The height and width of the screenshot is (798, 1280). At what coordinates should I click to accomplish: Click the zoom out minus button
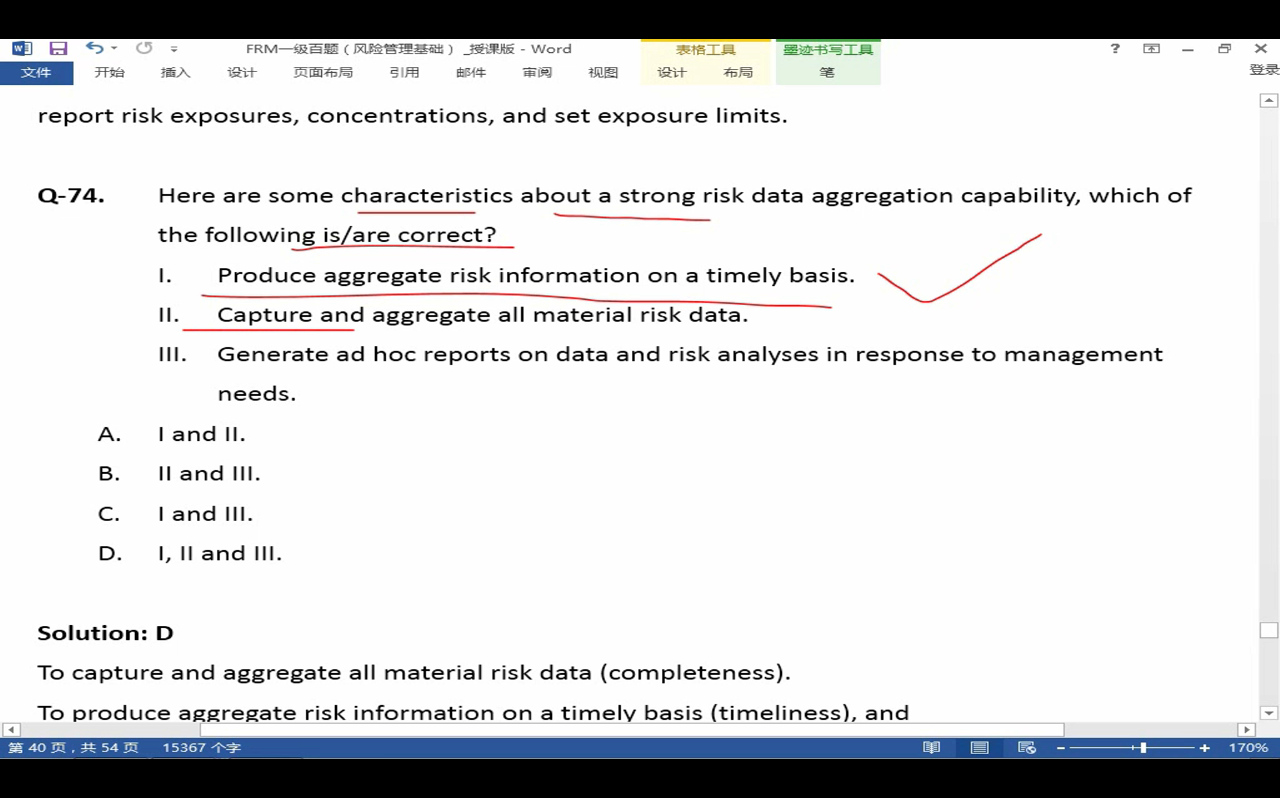[1061, 748]
